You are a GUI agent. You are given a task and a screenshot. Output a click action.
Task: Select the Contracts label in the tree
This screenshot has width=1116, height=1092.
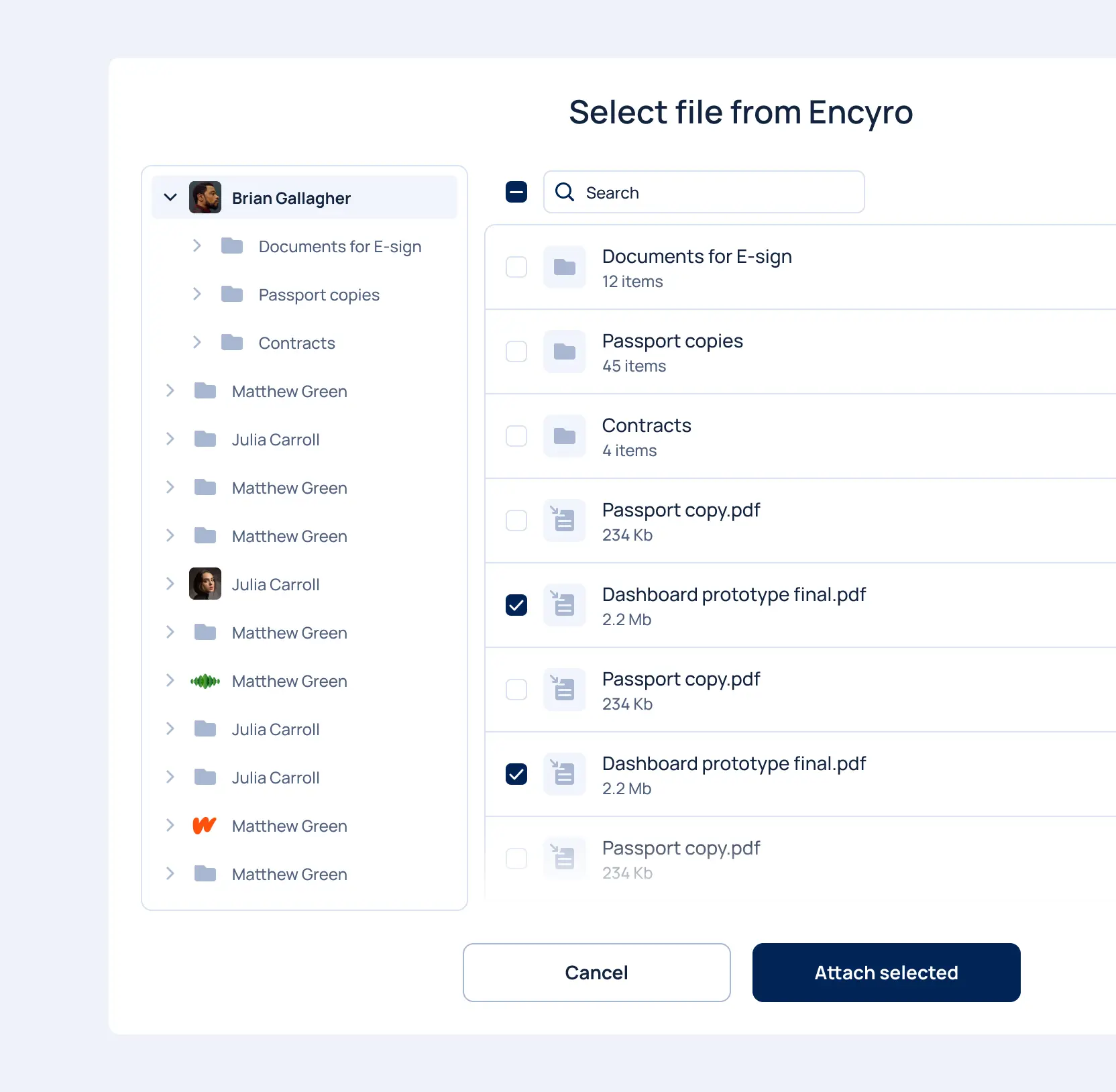(x=297, y=343)
